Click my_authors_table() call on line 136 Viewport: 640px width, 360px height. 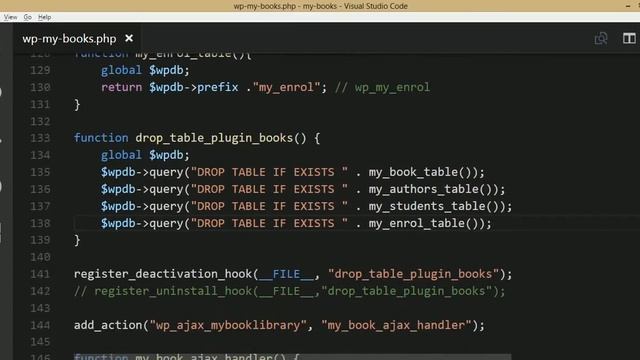[x=432, y=189]
